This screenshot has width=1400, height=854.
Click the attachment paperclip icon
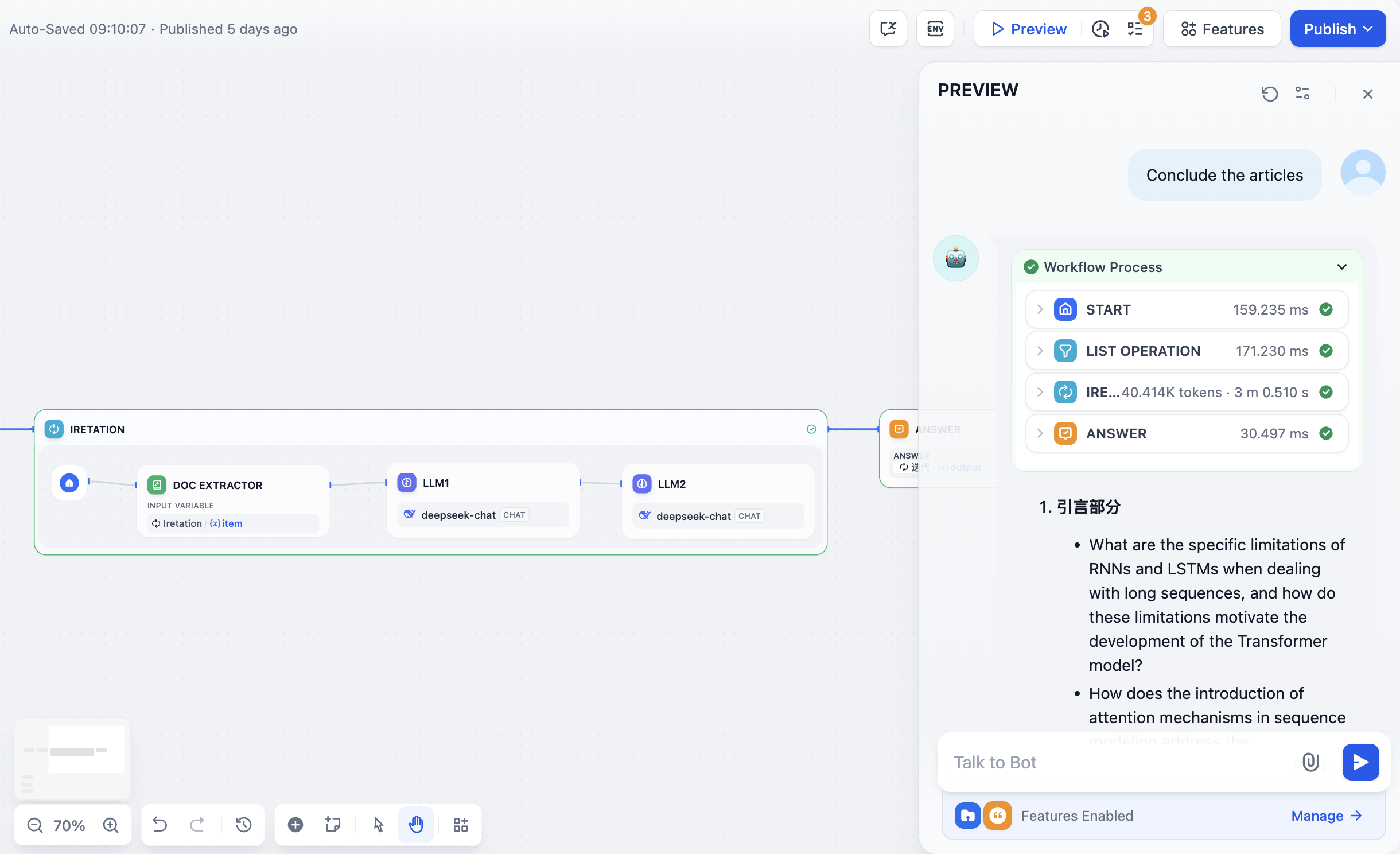coord(1310,762)
